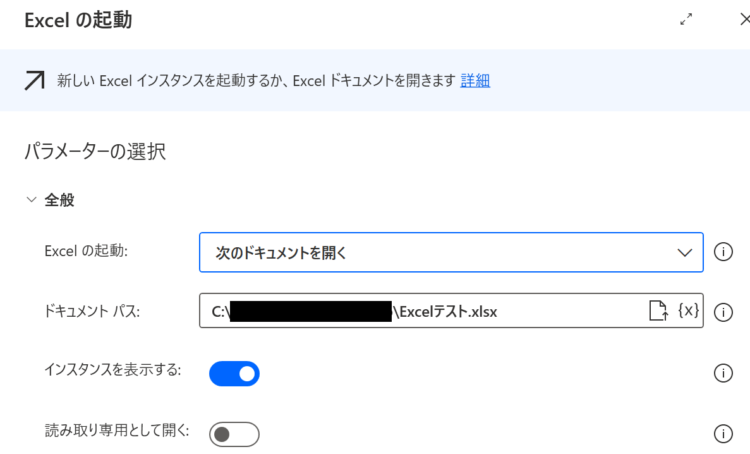Viewport: 750px width, 454px height.
Task: Collapse the 全般 section chevron
Action: 32,199
